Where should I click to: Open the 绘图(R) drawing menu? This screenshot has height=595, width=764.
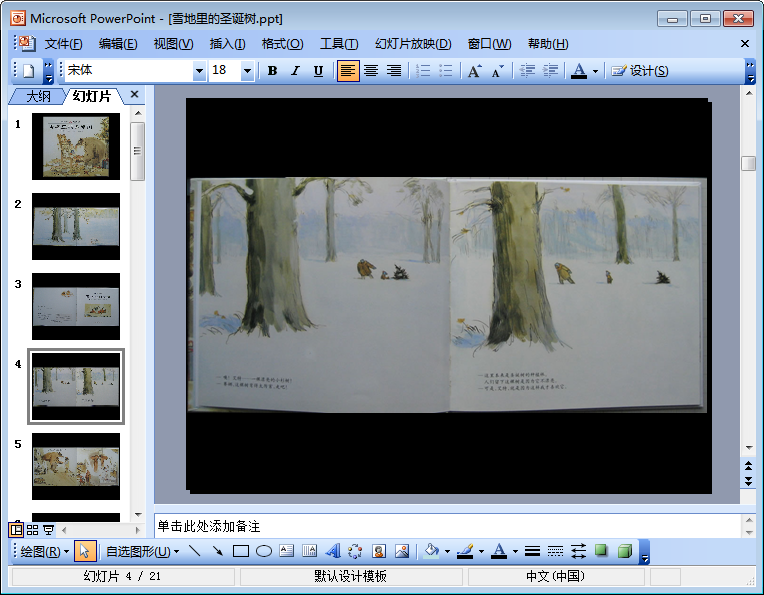(x=45, y=552)
